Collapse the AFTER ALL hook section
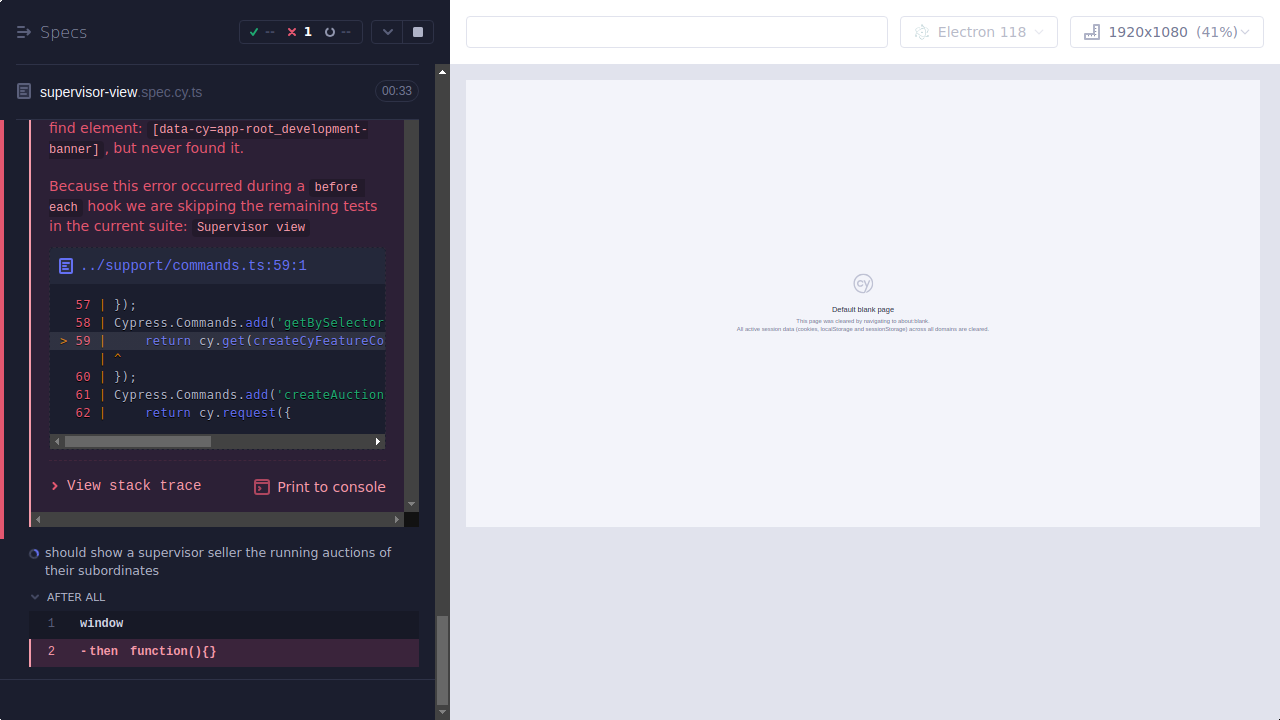Viewport: 1280px width, 720px height. point(35,597)
